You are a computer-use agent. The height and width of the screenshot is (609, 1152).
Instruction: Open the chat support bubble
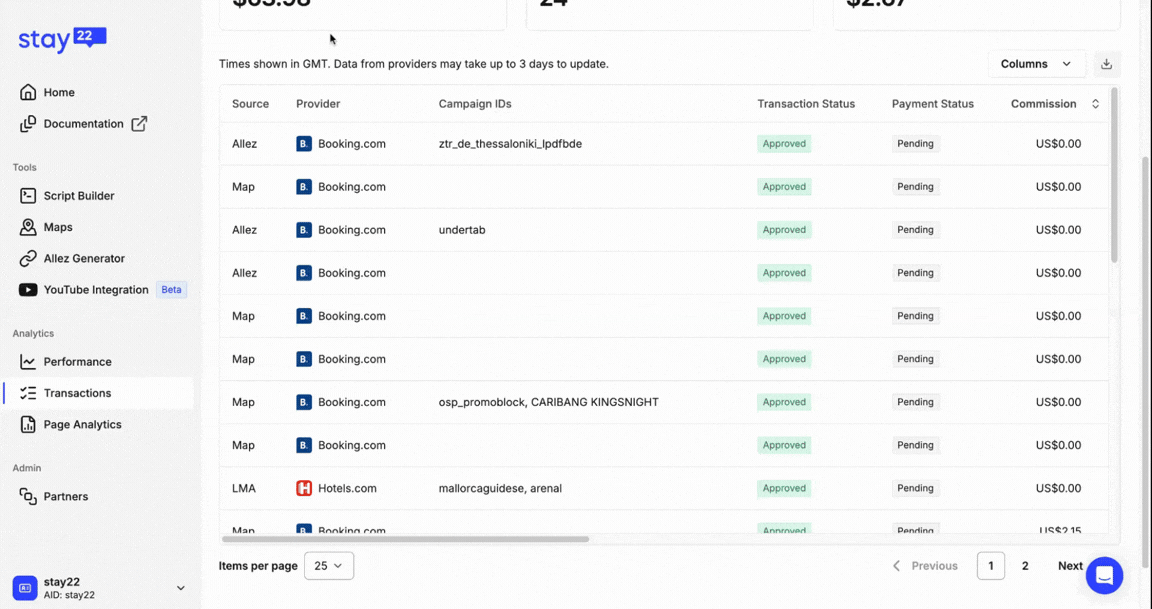[x=1104, y=575]
